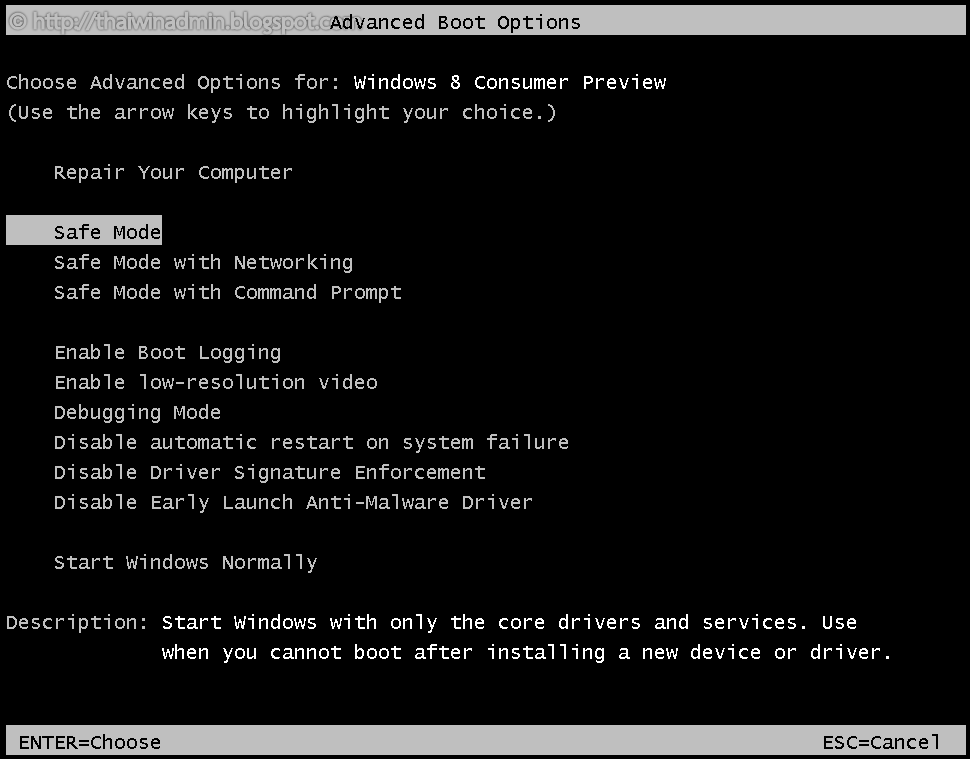970x759 pixels.
Task: Choose the highlighted Safe Mode entry
Action: 107,232
